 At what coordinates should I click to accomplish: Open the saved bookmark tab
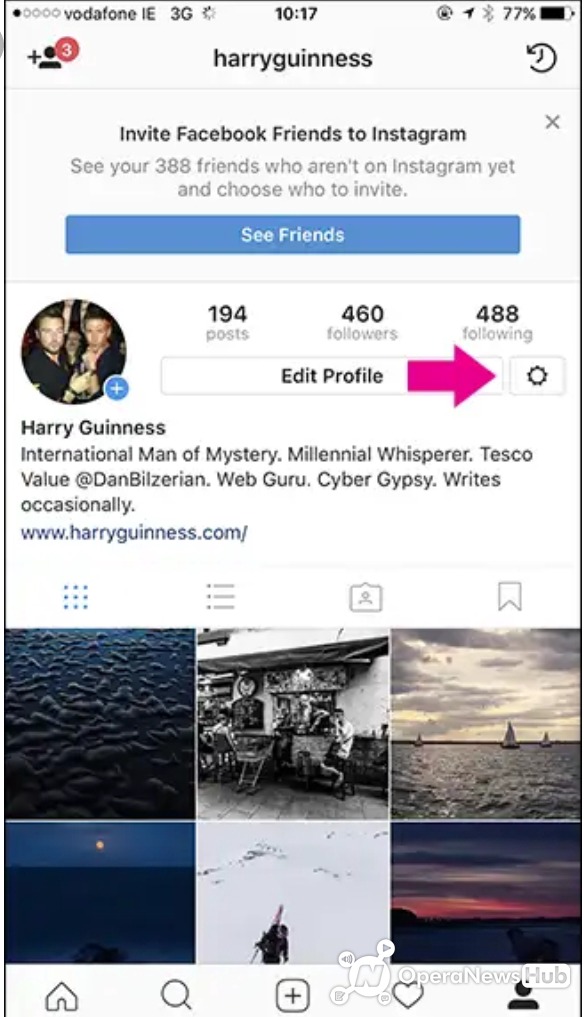510,596
